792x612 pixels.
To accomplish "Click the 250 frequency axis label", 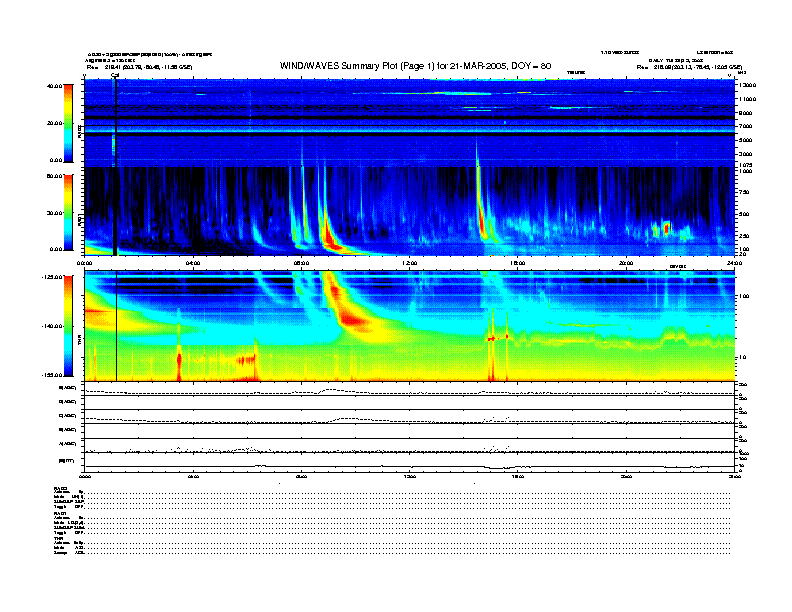I will (744, 236).
